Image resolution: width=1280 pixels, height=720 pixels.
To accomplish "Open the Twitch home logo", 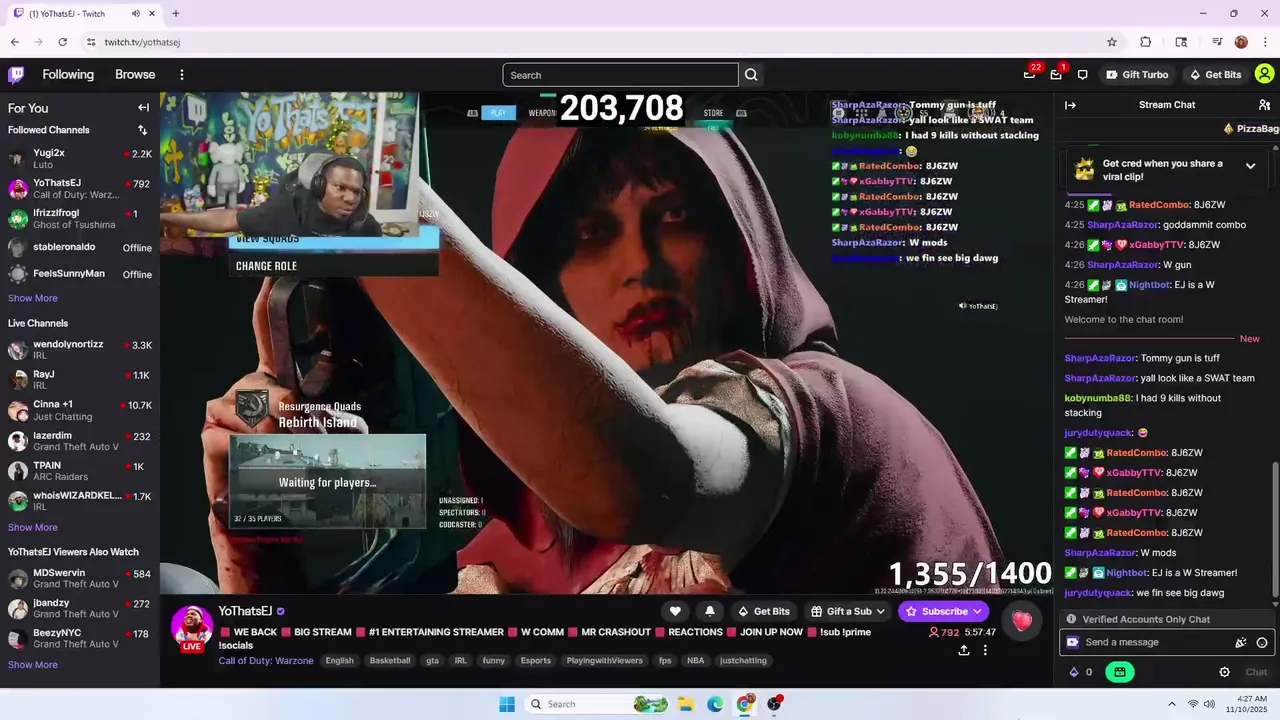I will [x=16, y=75].
